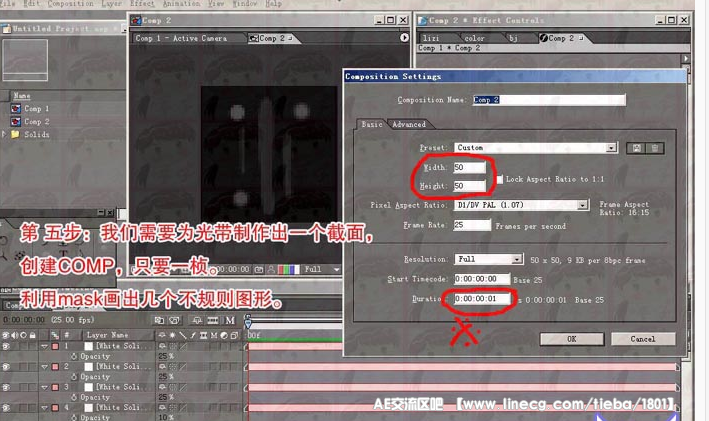Toggle the lock column header icon in timeline
Image resolution: width=709 pixels, height=421 pixels.
(32, 335)
